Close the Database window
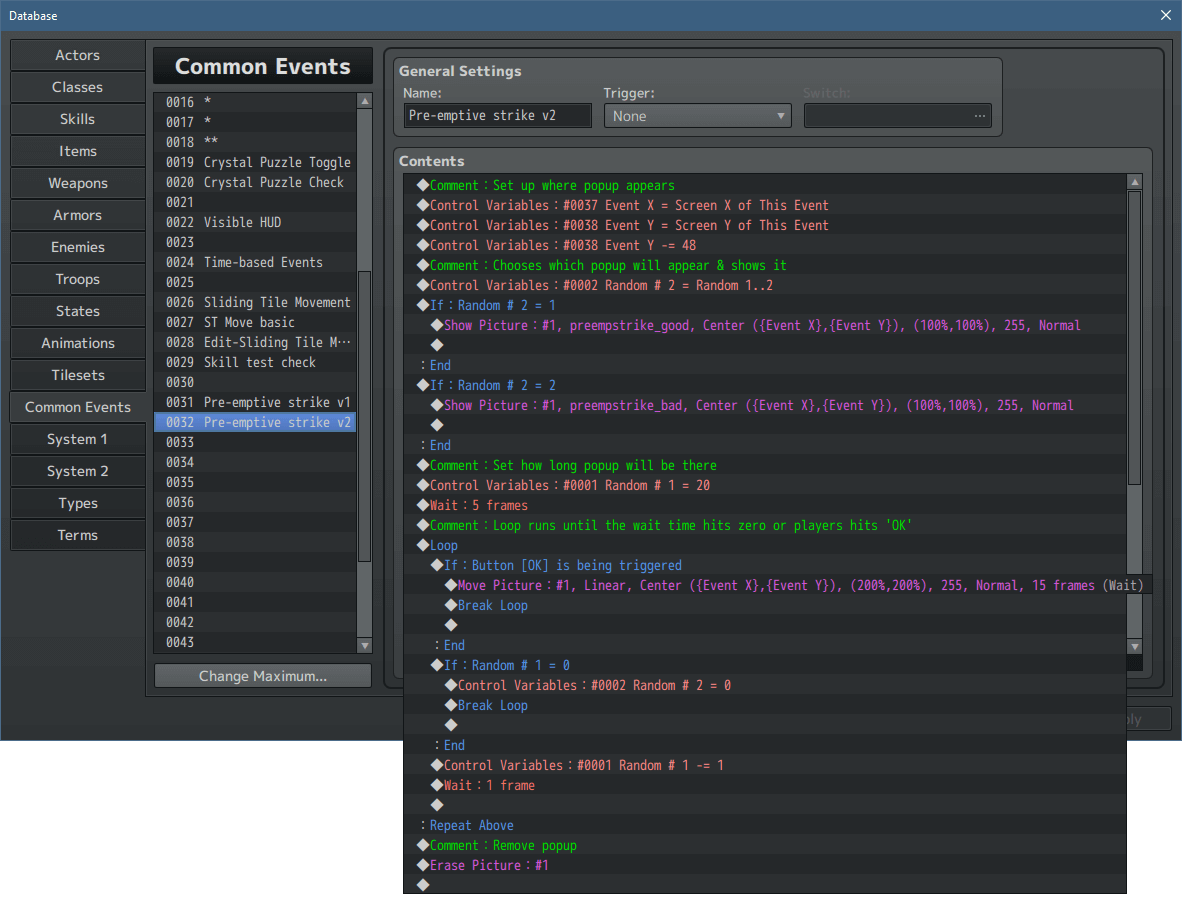 click(1165, 15)
